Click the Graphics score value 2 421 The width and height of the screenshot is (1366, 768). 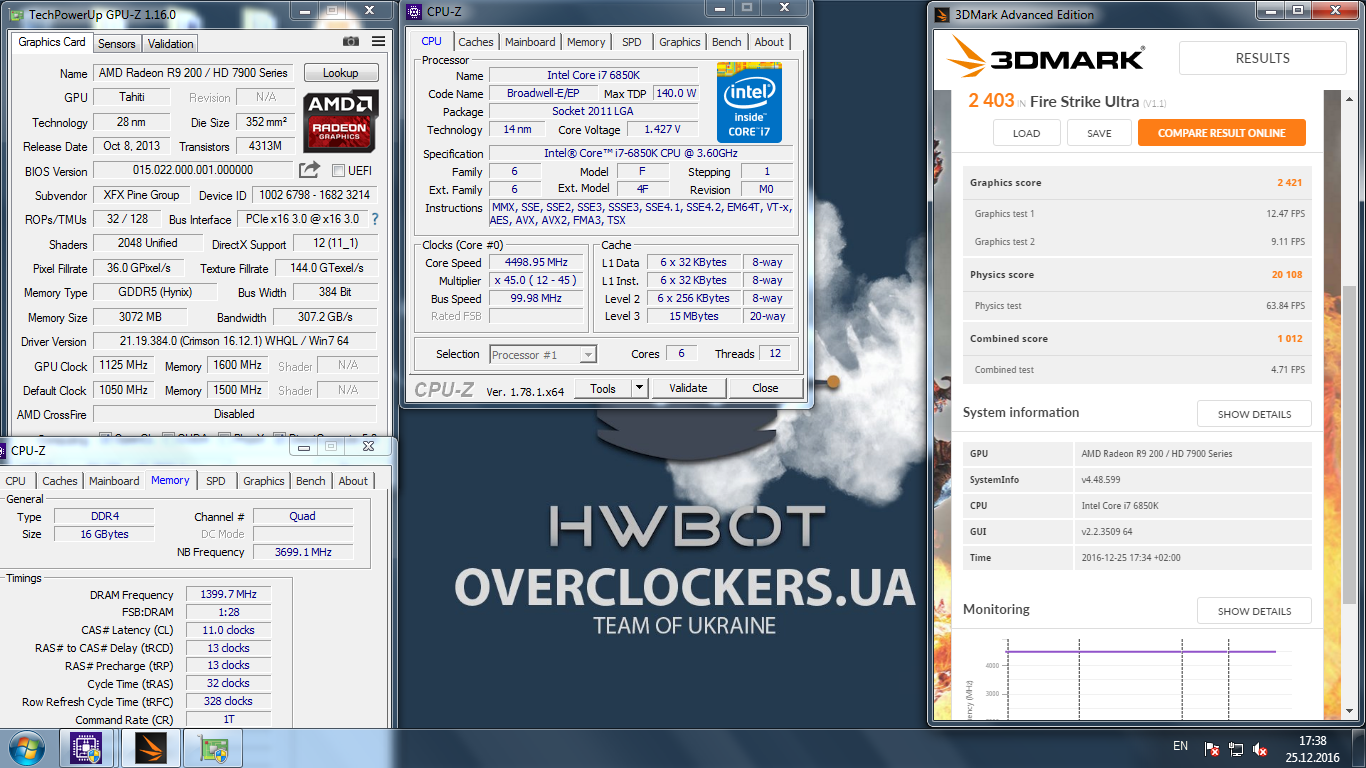[x=1289, y=183]
